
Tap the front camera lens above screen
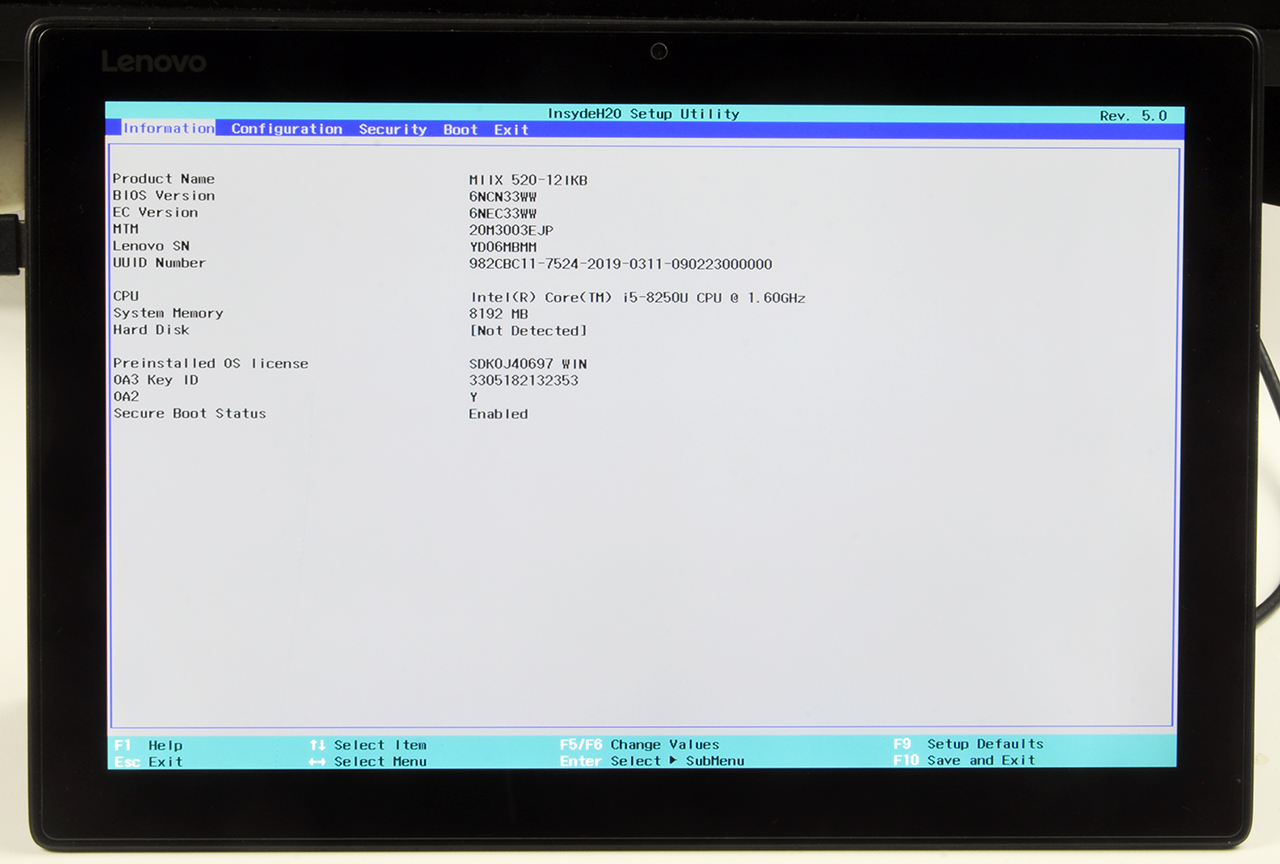(659, 51)
